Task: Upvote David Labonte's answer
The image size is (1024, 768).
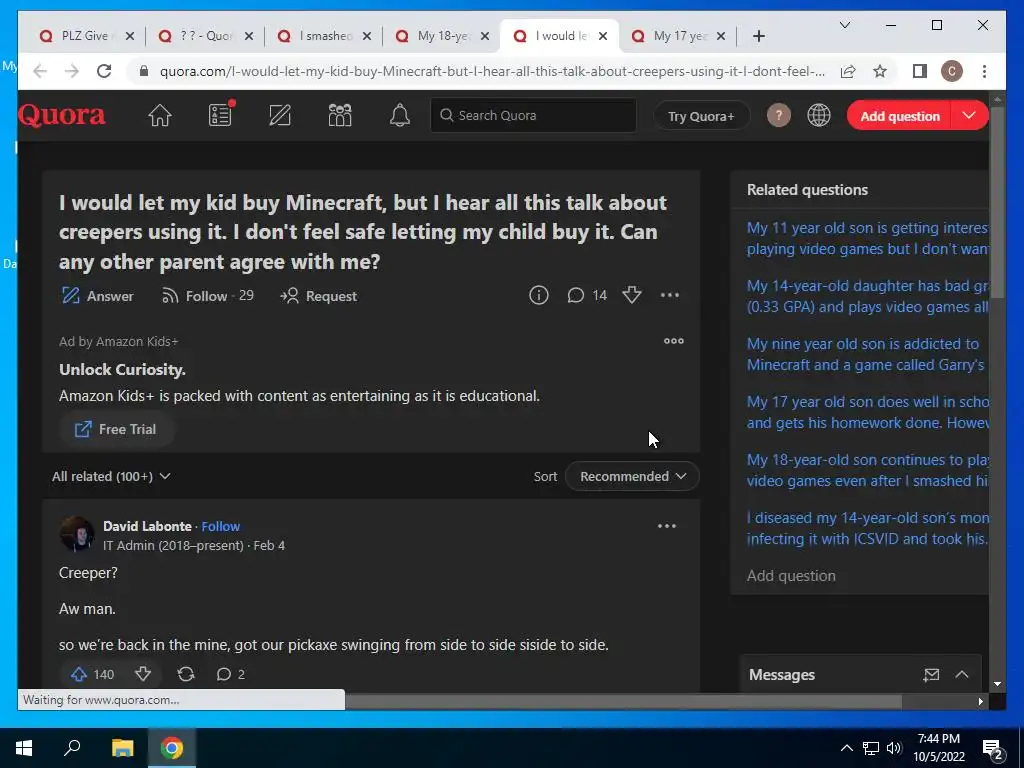Action: (92, 674)
